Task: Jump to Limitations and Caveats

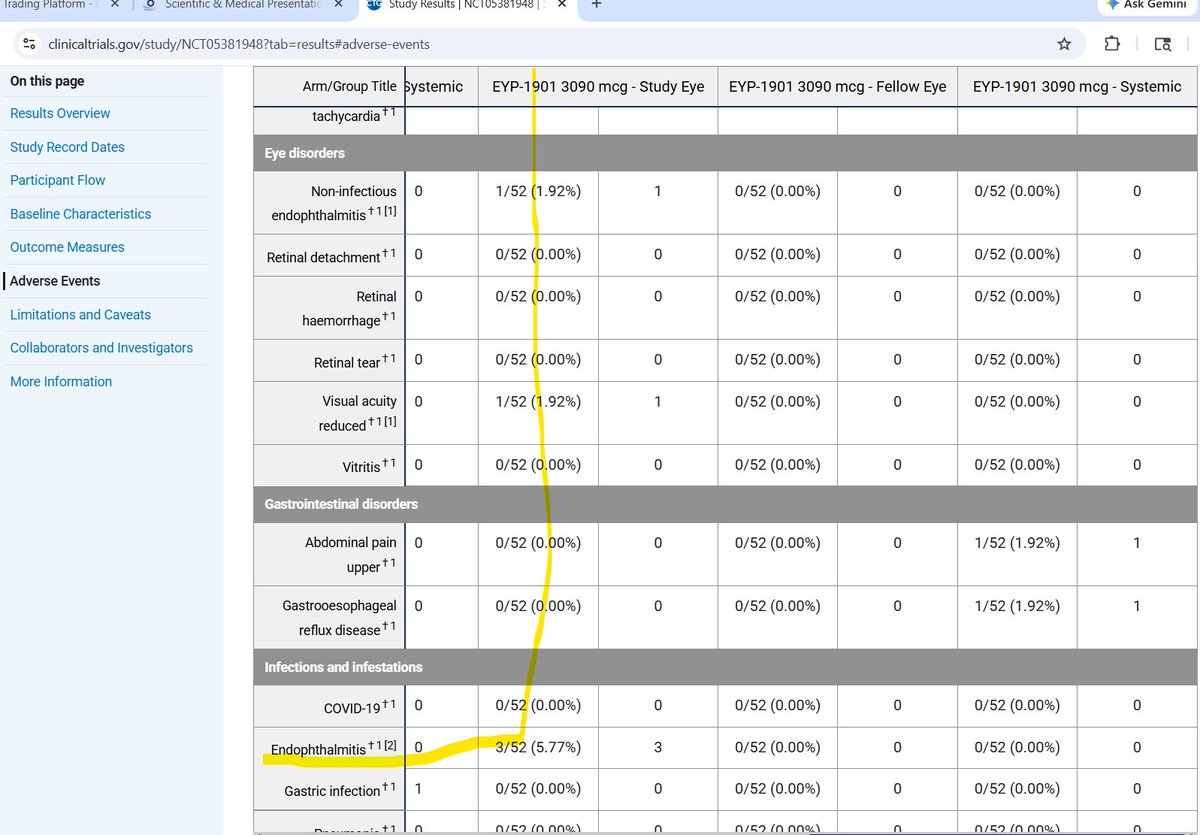Action: (x=80, y=314)
